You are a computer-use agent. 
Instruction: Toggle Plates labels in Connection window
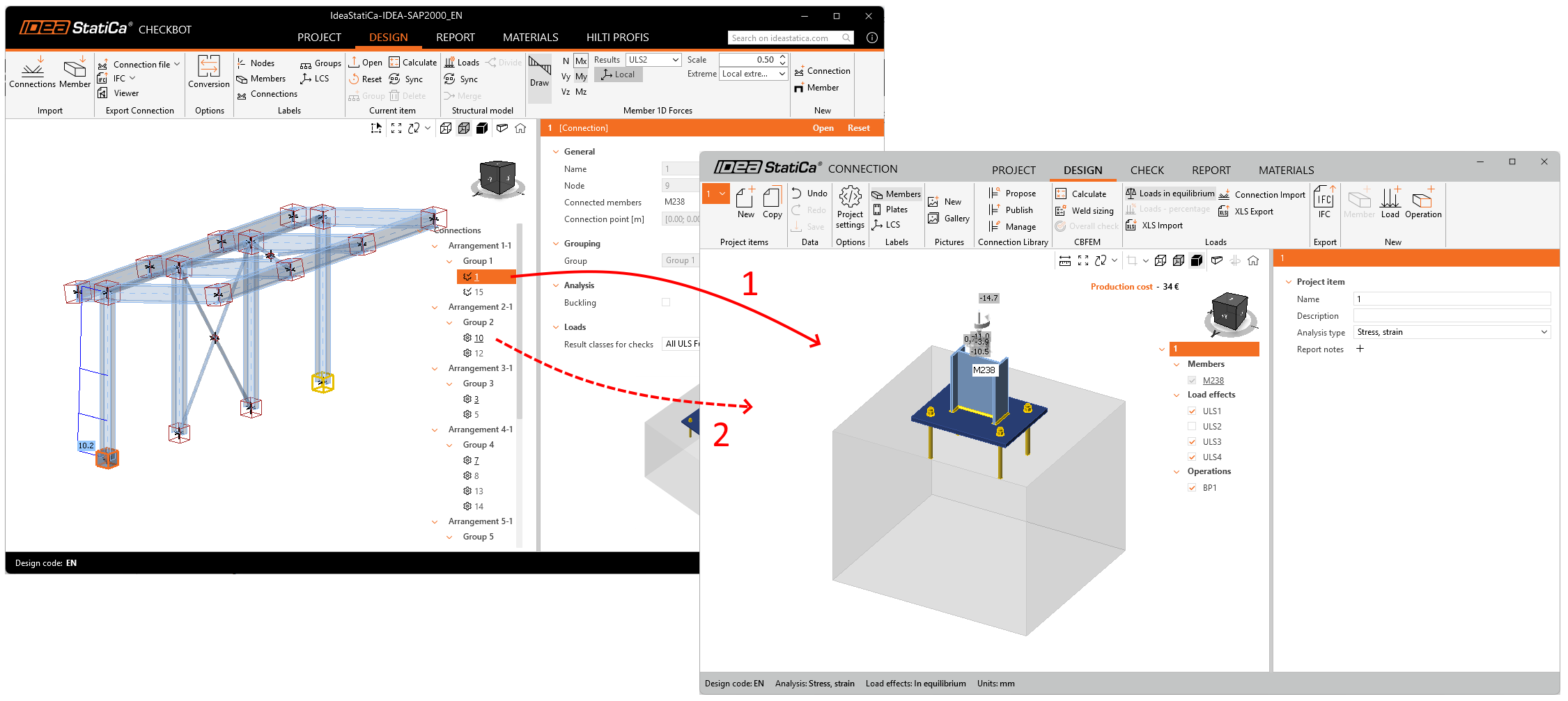890,210
